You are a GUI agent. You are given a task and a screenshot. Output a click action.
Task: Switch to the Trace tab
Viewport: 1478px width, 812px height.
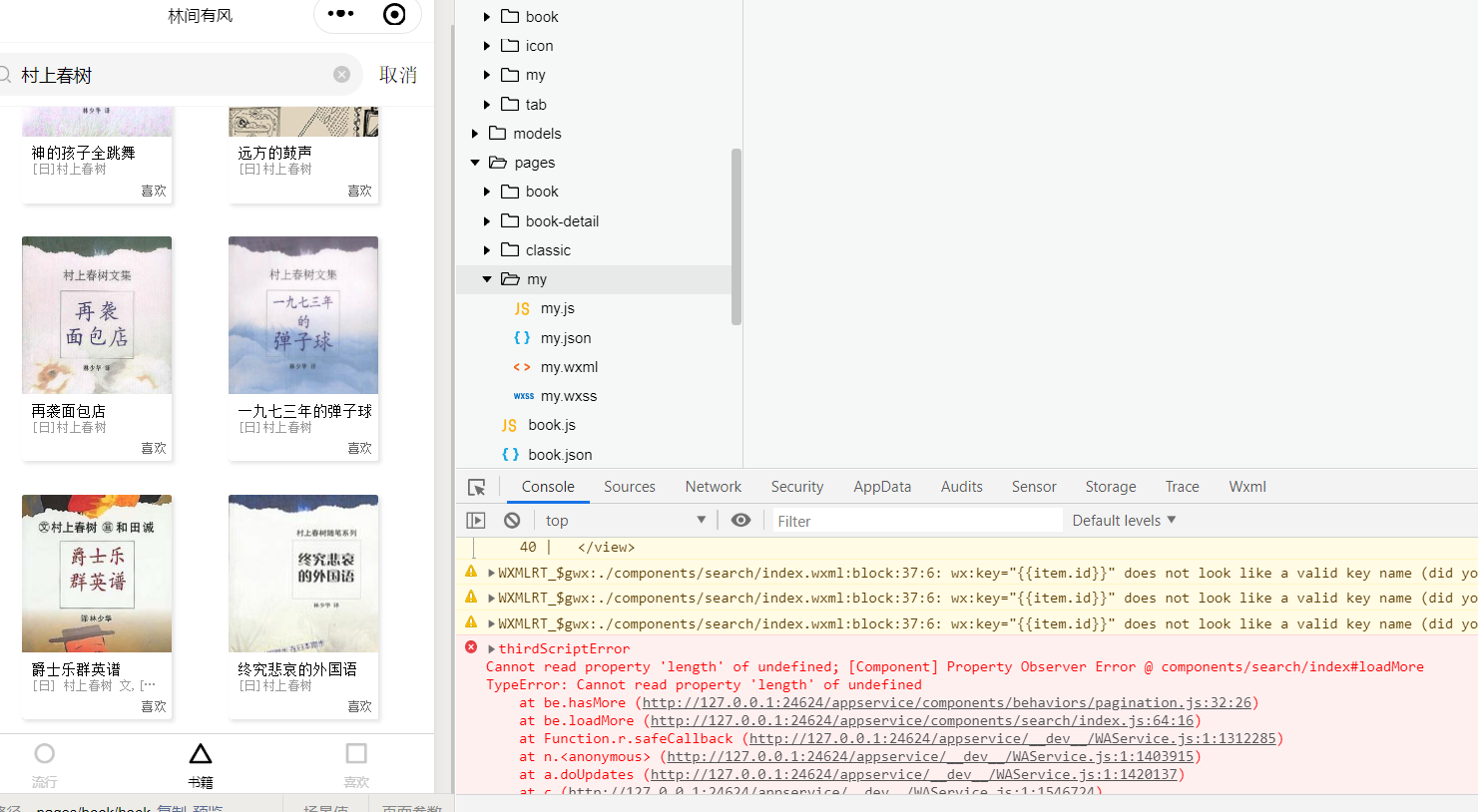tap(1183, 487)
